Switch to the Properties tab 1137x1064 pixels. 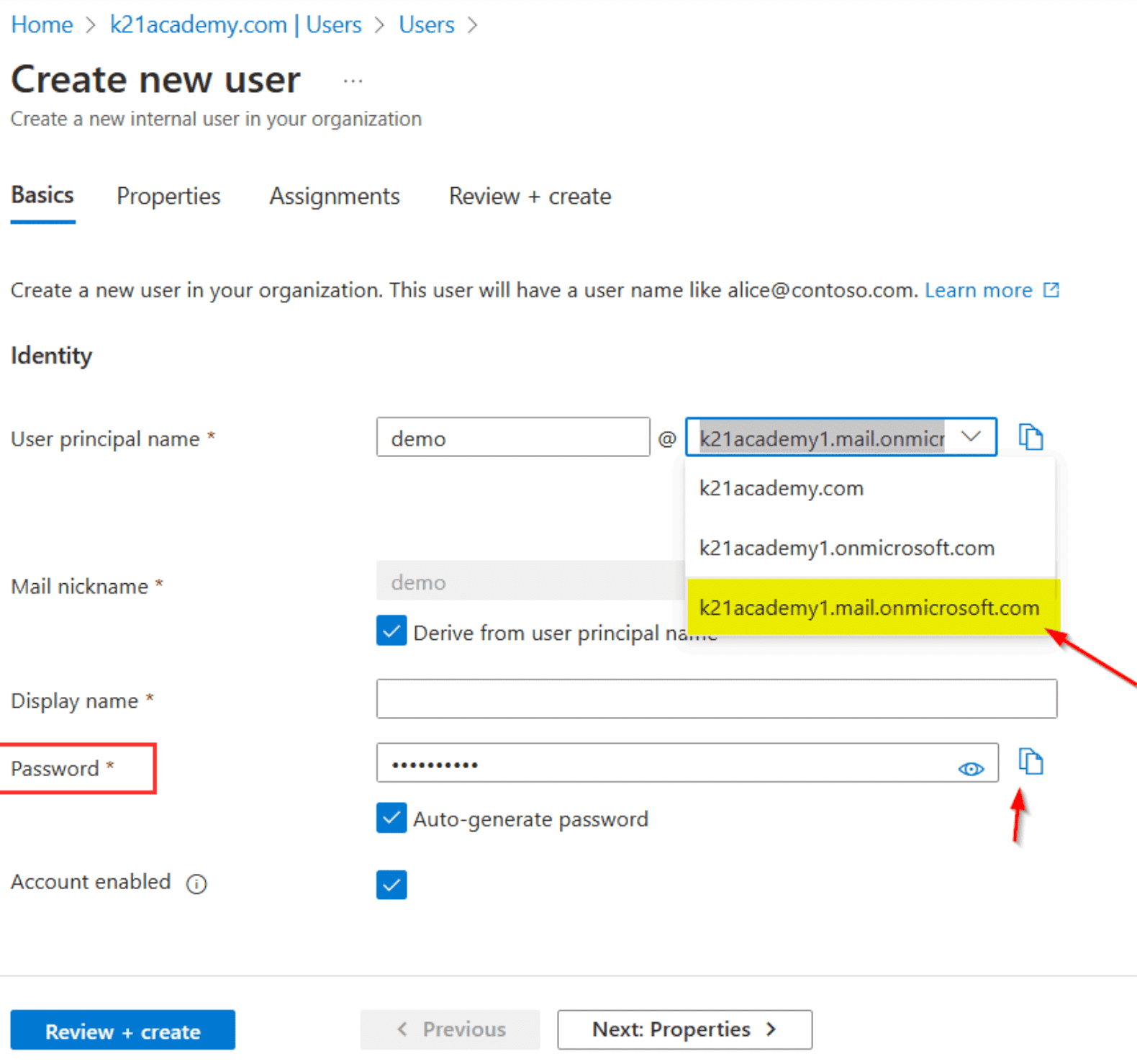pos(168,196)
